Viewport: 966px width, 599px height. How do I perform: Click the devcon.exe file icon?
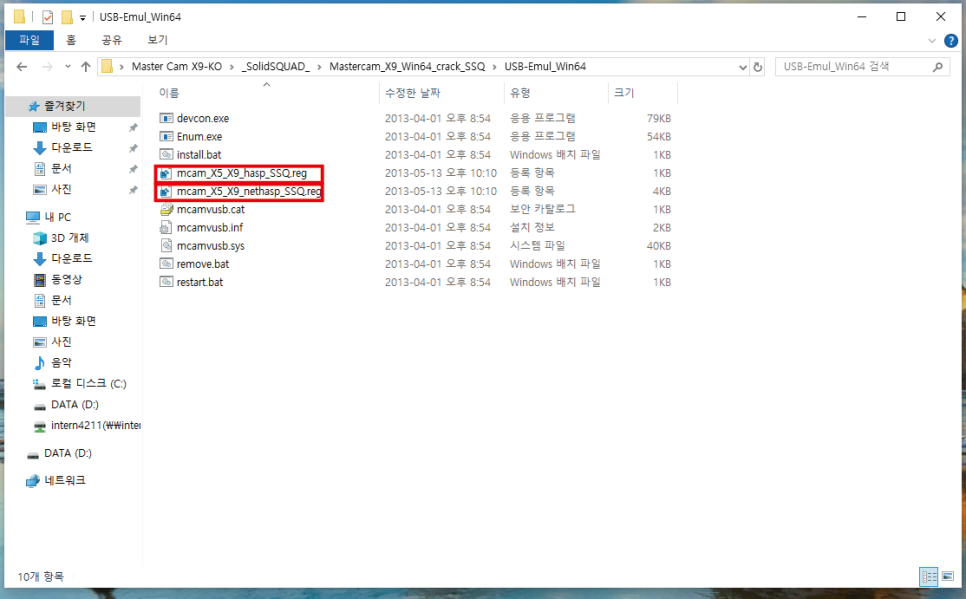click(166, 118)
